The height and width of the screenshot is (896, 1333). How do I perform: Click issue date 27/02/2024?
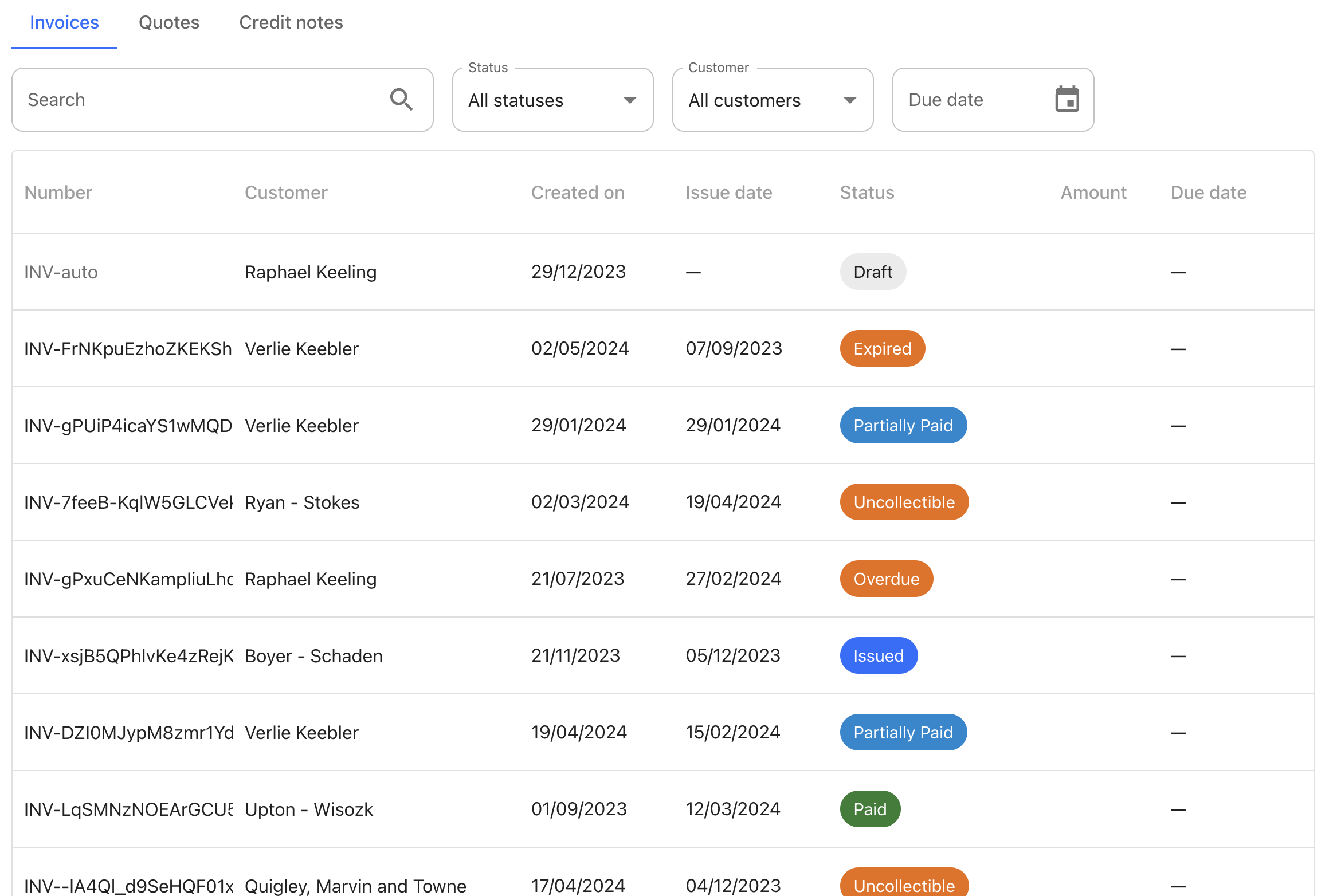pyautogui.click(x=733, y=579)
